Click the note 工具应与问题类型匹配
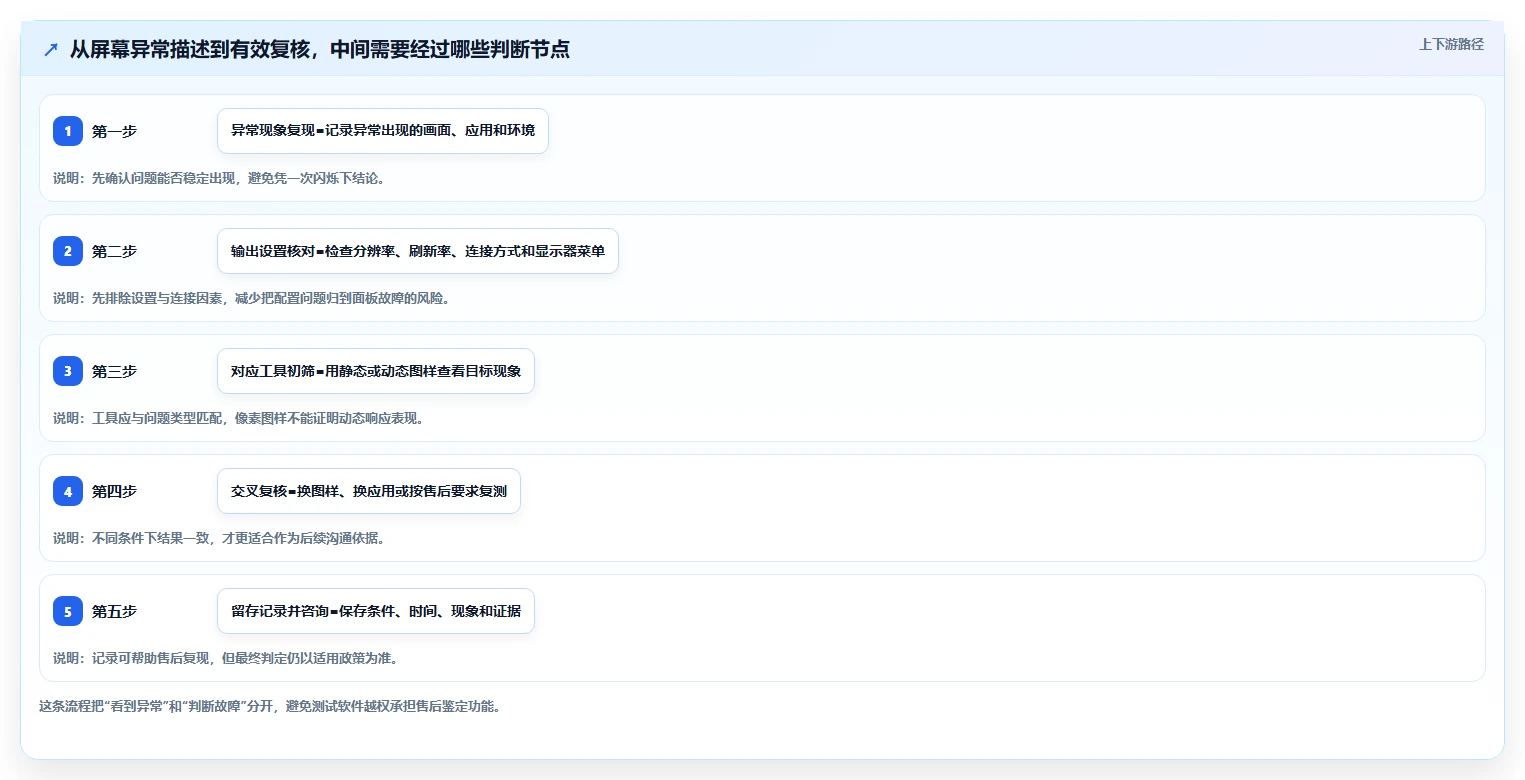This screenshot has width=1525, height=780. click(239, 418)
